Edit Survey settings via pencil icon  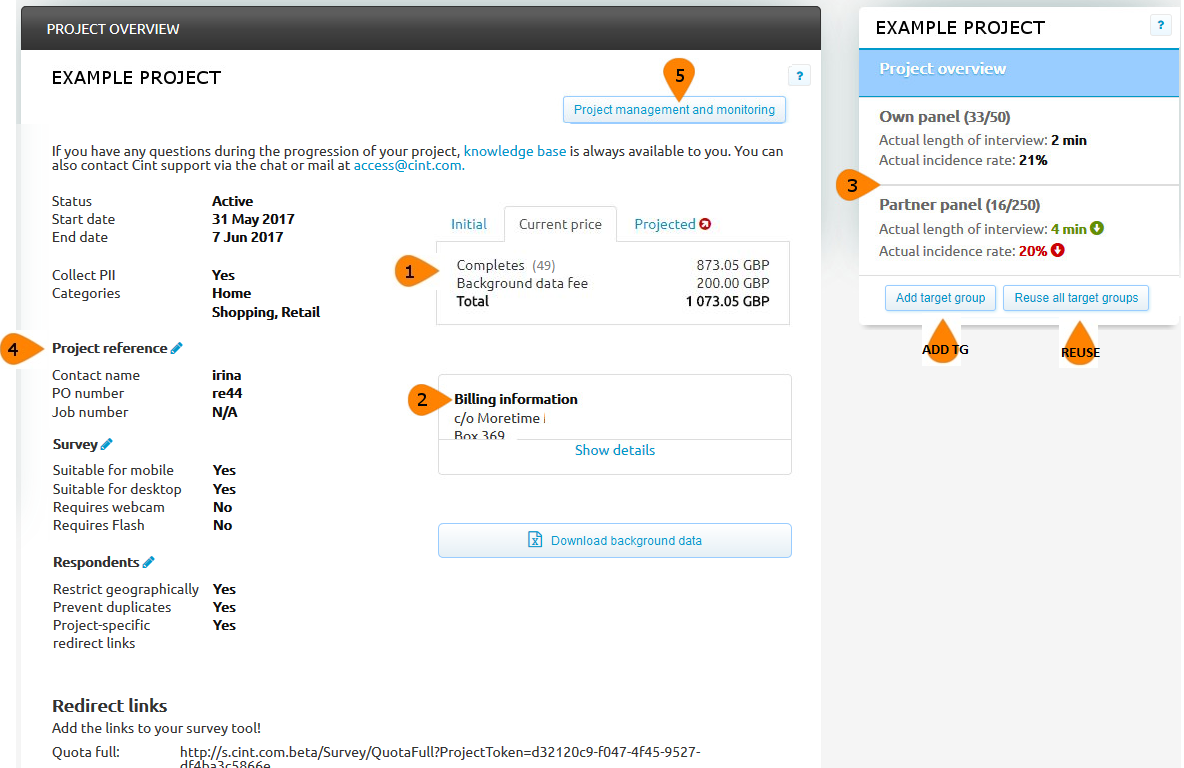(107, 444)
